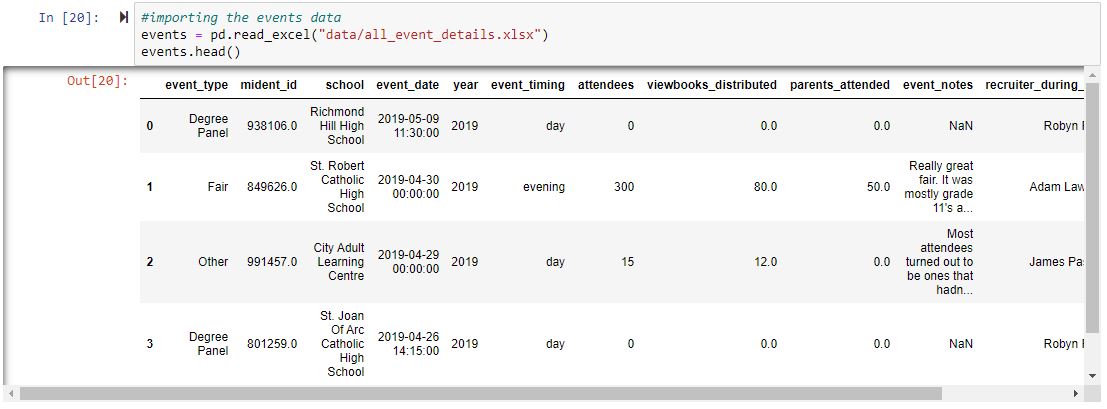Image resolution: width=1107 pixels, height=409 pixels.
Task: Click the importing the events data comment
Action: [x=241, y=18]
